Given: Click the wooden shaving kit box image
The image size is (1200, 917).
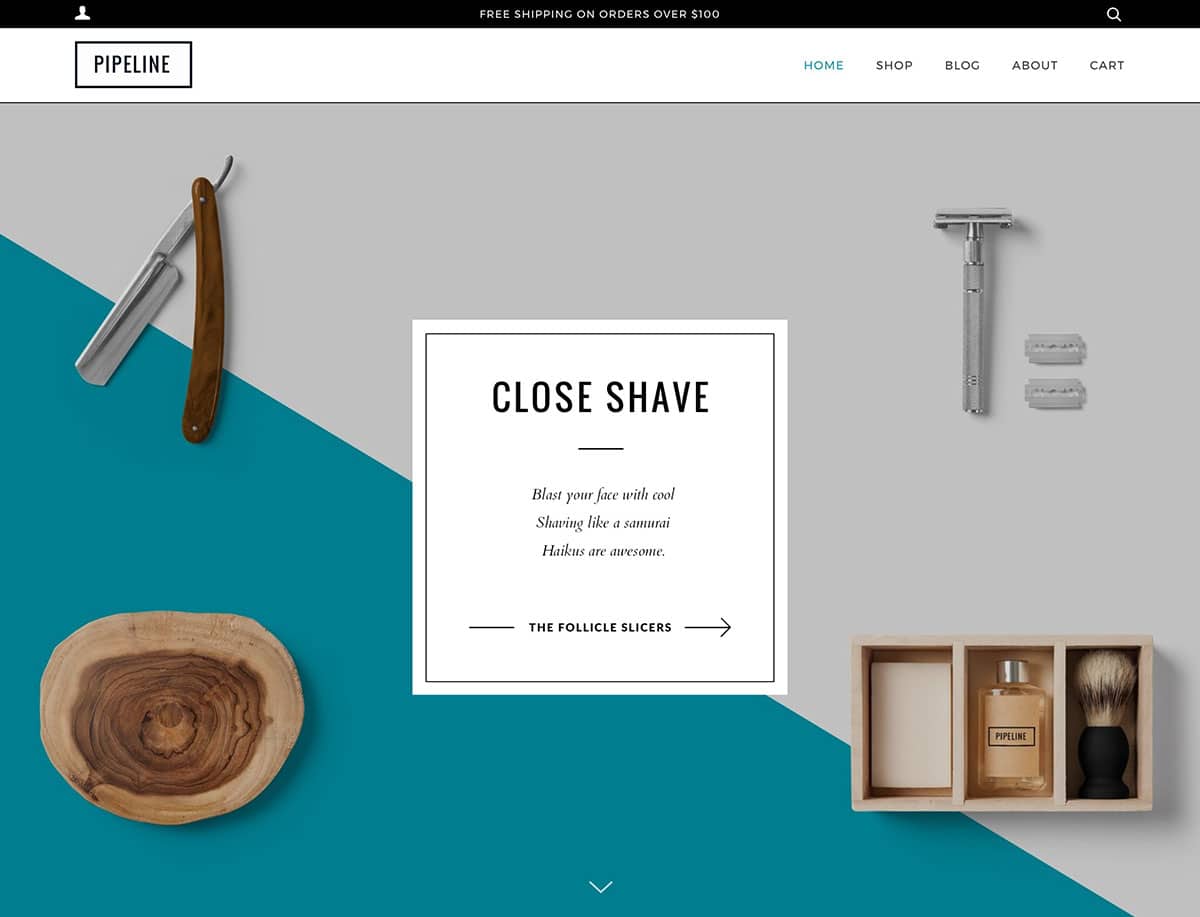Looking at the screenshot, I should click(x=1002, y=723).
